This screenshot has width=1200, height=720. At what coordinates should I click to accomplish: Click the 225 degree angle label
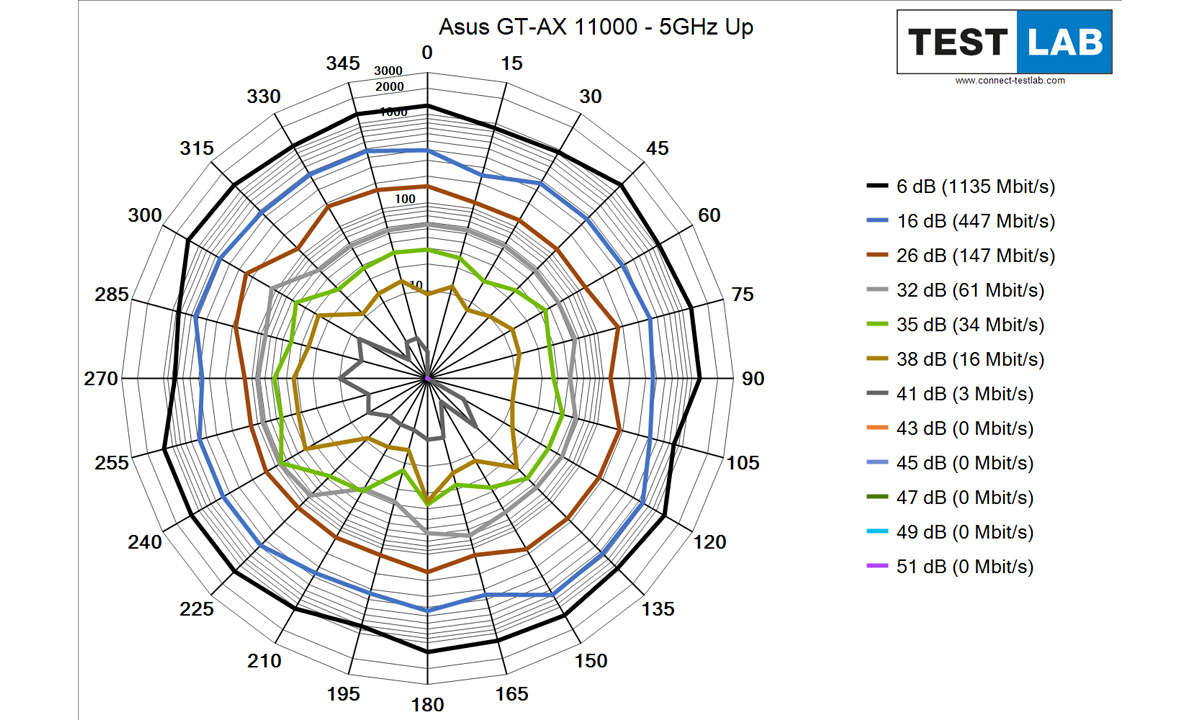point(198,609)
